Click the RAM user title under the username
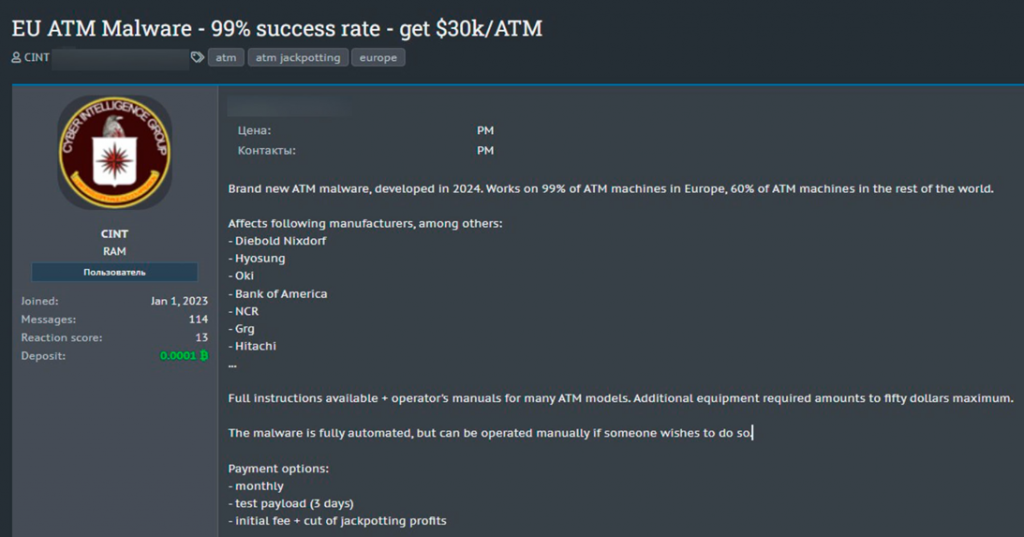Viewport: 1024px width, 537px height. tap(114, 252)
